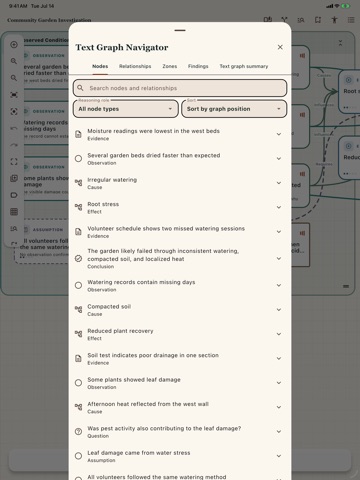Click the conclusion icon beside The garden likely failed
The height and width of the screenshot is (480, 360).
point(78,258)
